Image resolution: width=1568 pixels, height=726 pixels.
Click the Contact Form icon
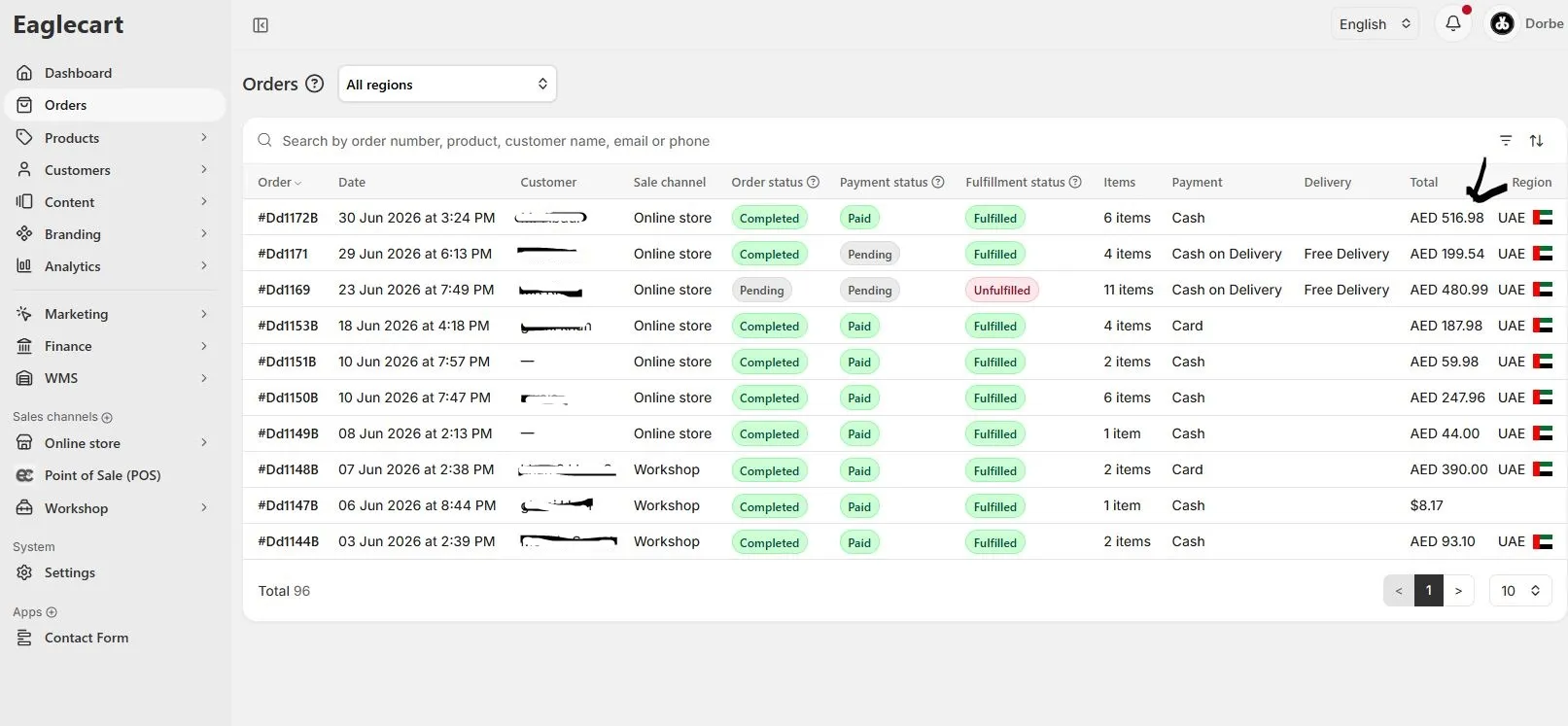pyautogui.click(x=24, y=638)
